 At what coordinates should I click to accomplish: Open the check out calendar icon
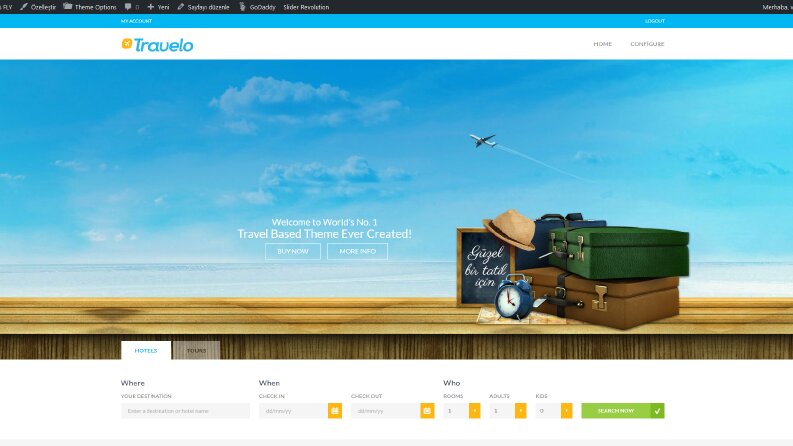tap(427, 411)
